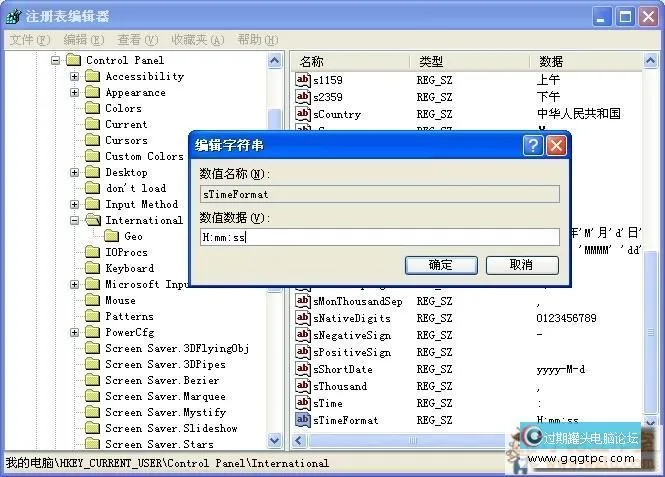
Task: Open the 文件(F) menu
Action: [30, 40]
